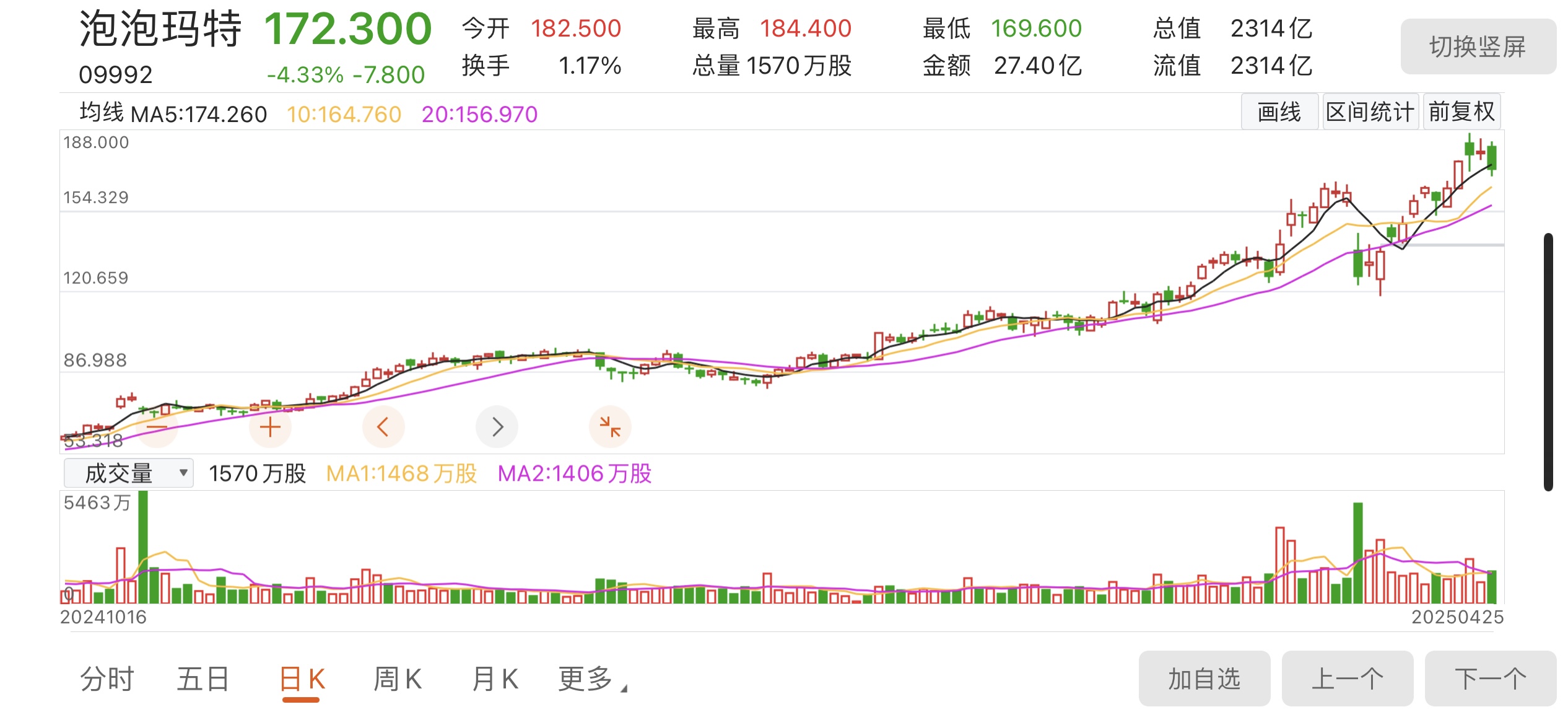Click the current price 172.300
Viewport: 1568px width, 725px height.
pos(348,29)
